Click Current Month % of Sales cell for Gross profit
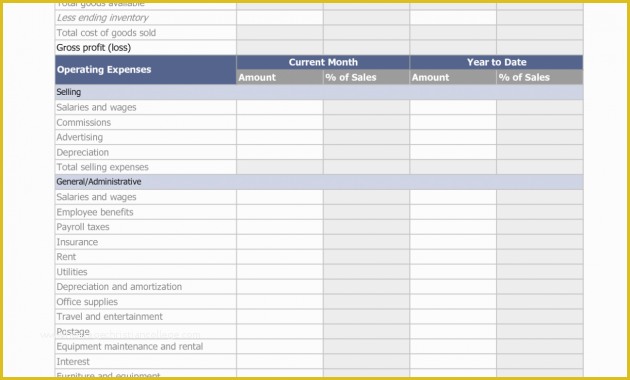Screen dimensions: 630x380 point(366,48)
